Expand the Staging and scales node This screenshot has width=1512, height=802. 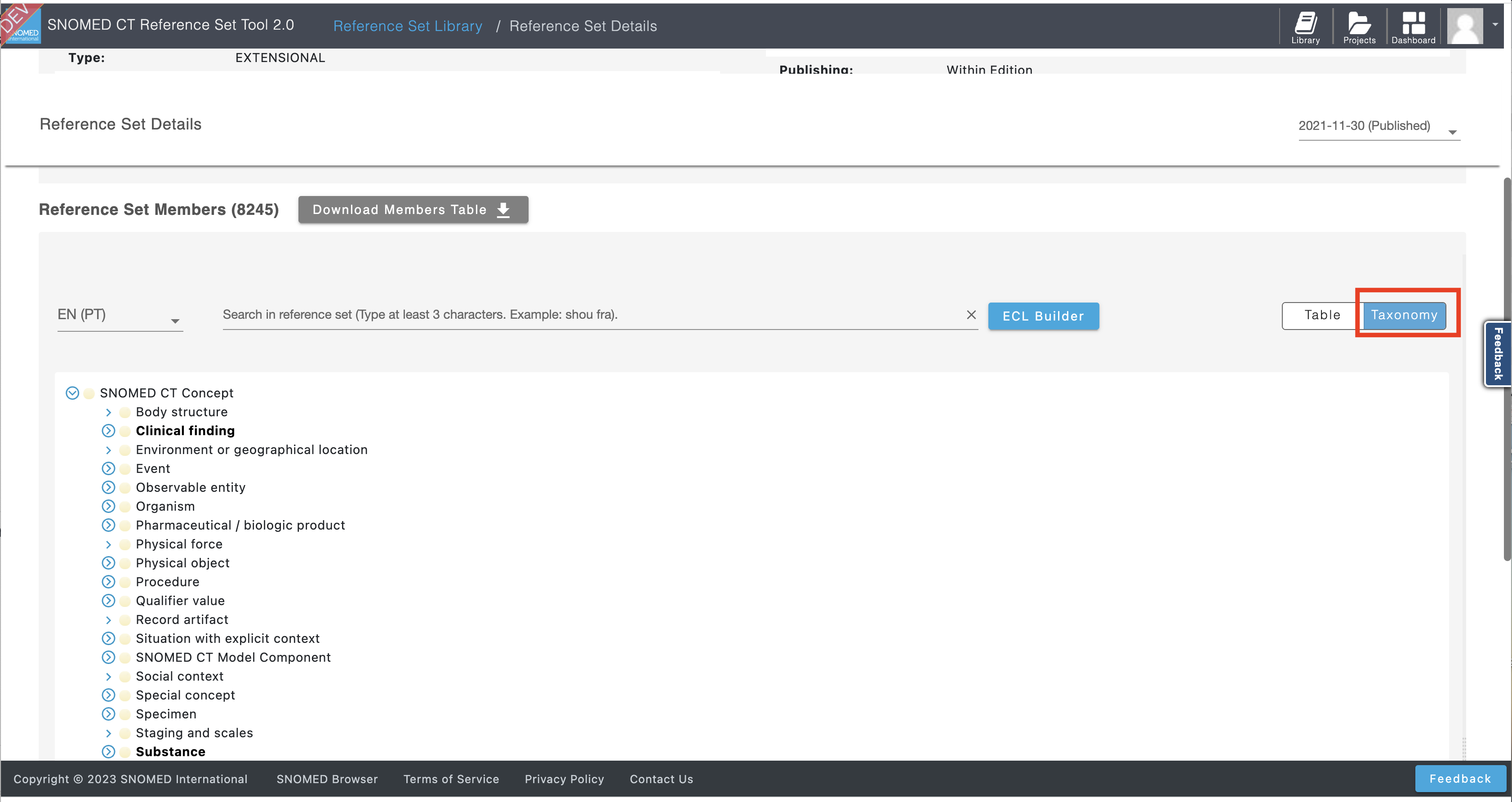tap(108, 733)
